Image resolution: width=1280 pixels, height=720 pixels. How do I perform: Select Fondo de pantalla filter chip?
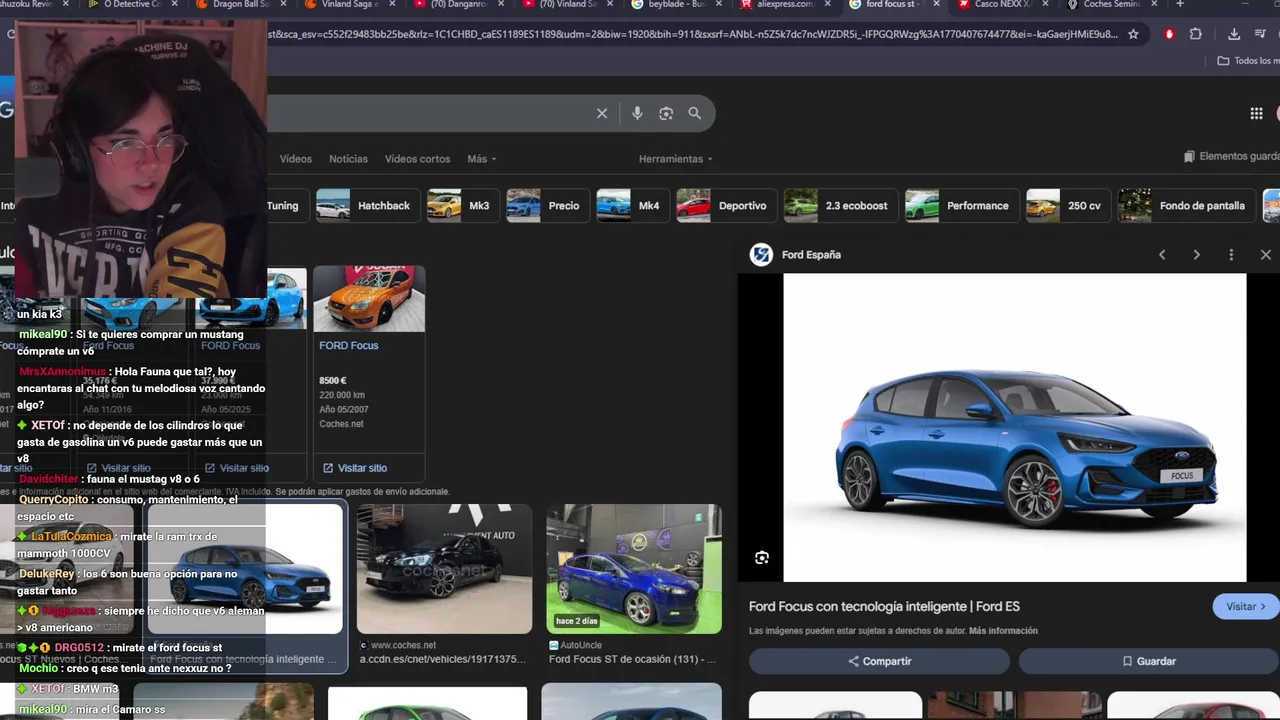point(1186,206)
